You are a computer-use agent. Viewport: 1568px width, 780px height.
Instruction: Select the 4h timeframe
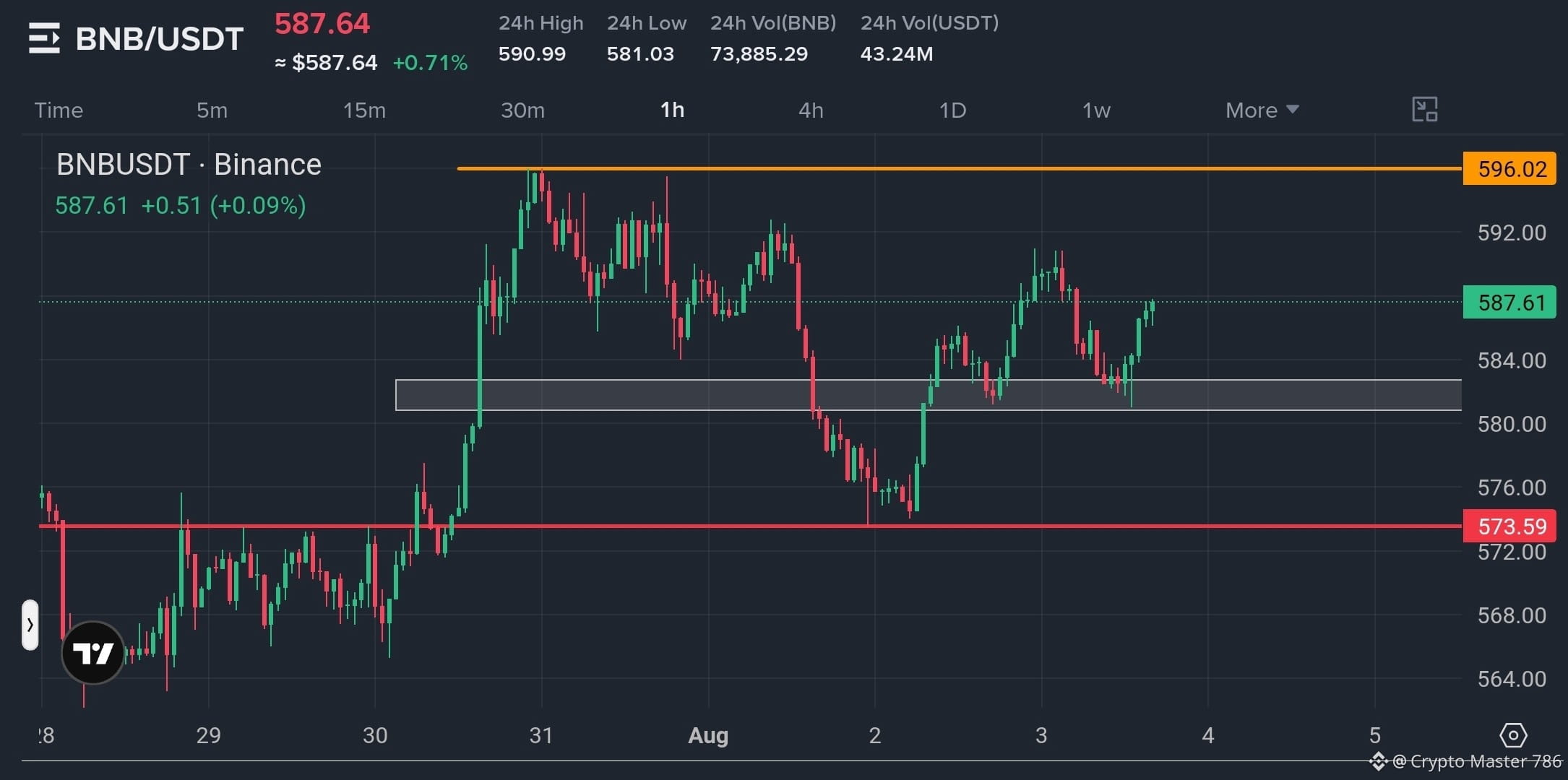coord(811,110)
